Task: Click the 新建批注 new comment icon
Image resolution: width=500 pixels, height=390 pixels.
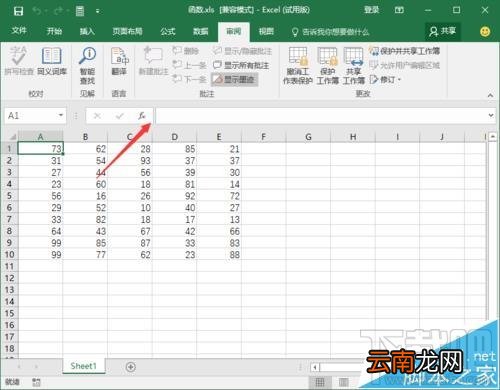Action: [153, 61]
